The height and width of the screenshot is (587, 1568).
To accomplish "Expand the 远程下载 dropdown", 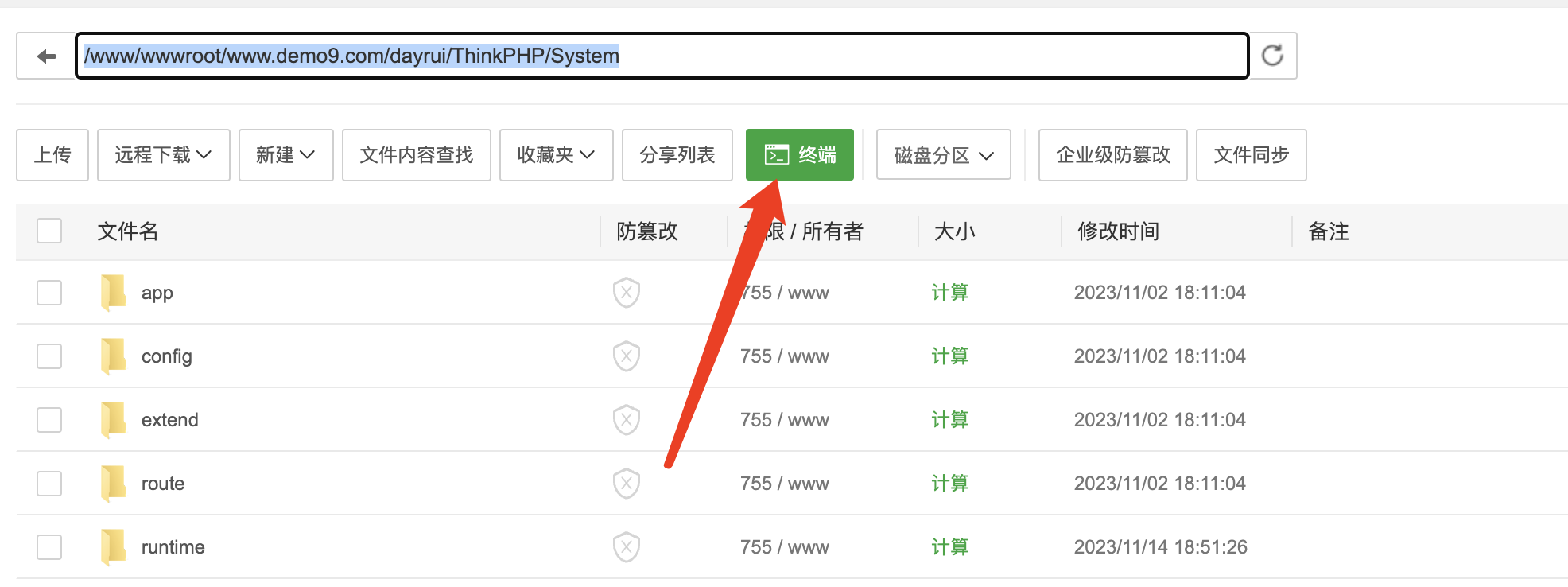I will [164, 155].
